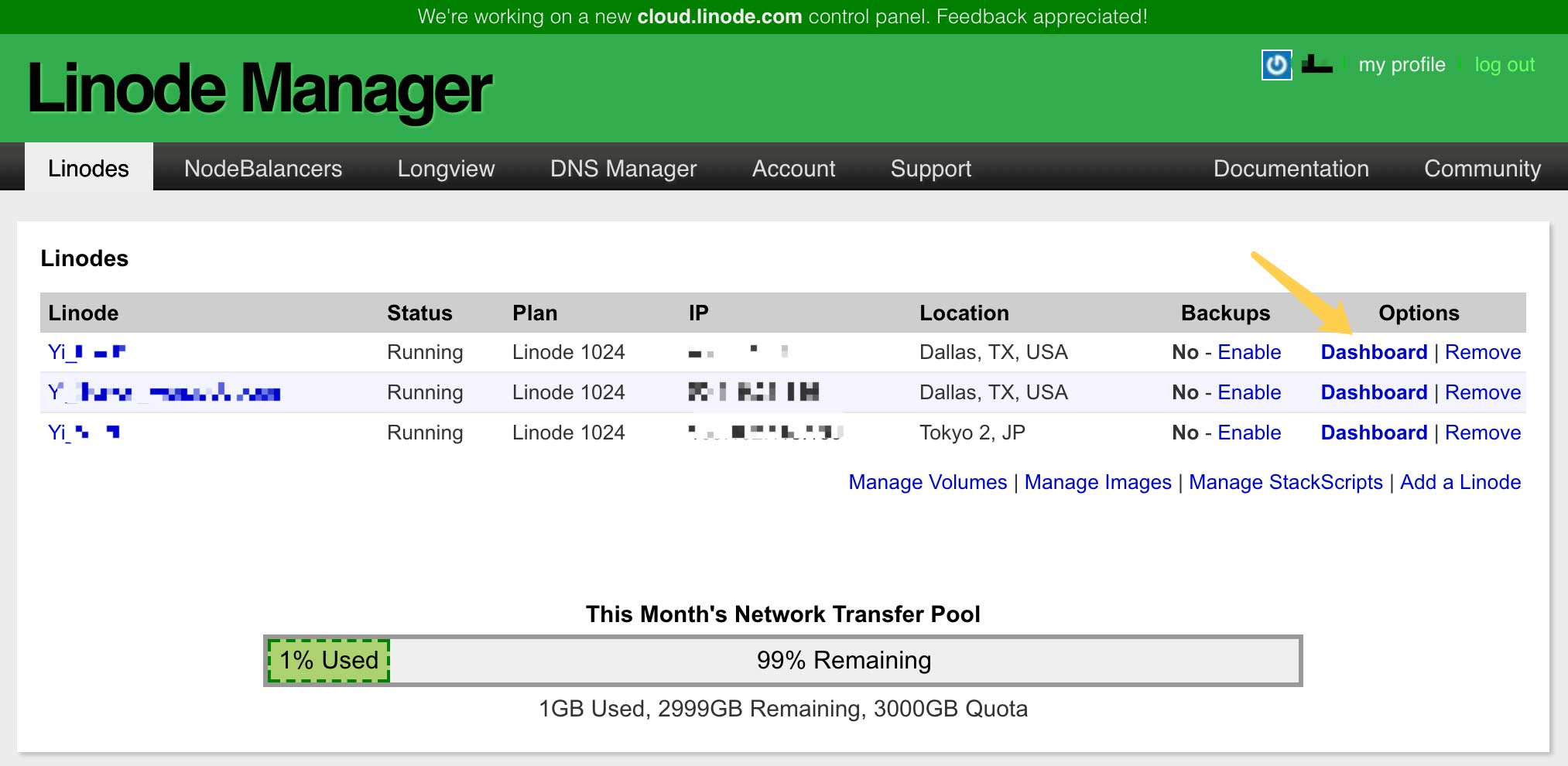Remove the Tokyo 2 Linode
Image resolution: width=1568 pixels, height=766 pixels.
click(x=1483, y=433)
